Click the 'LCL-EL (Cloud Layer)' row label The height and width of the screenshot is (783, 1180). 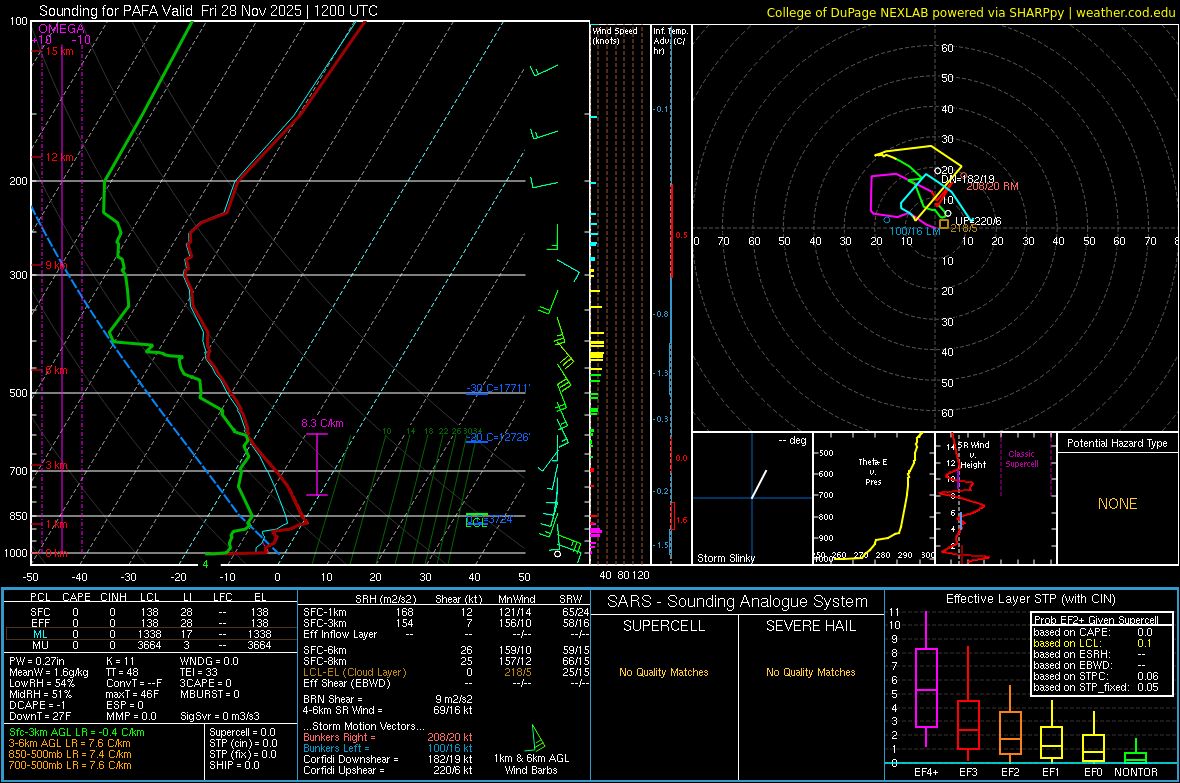pyautogui.click(x=354, y=672)
